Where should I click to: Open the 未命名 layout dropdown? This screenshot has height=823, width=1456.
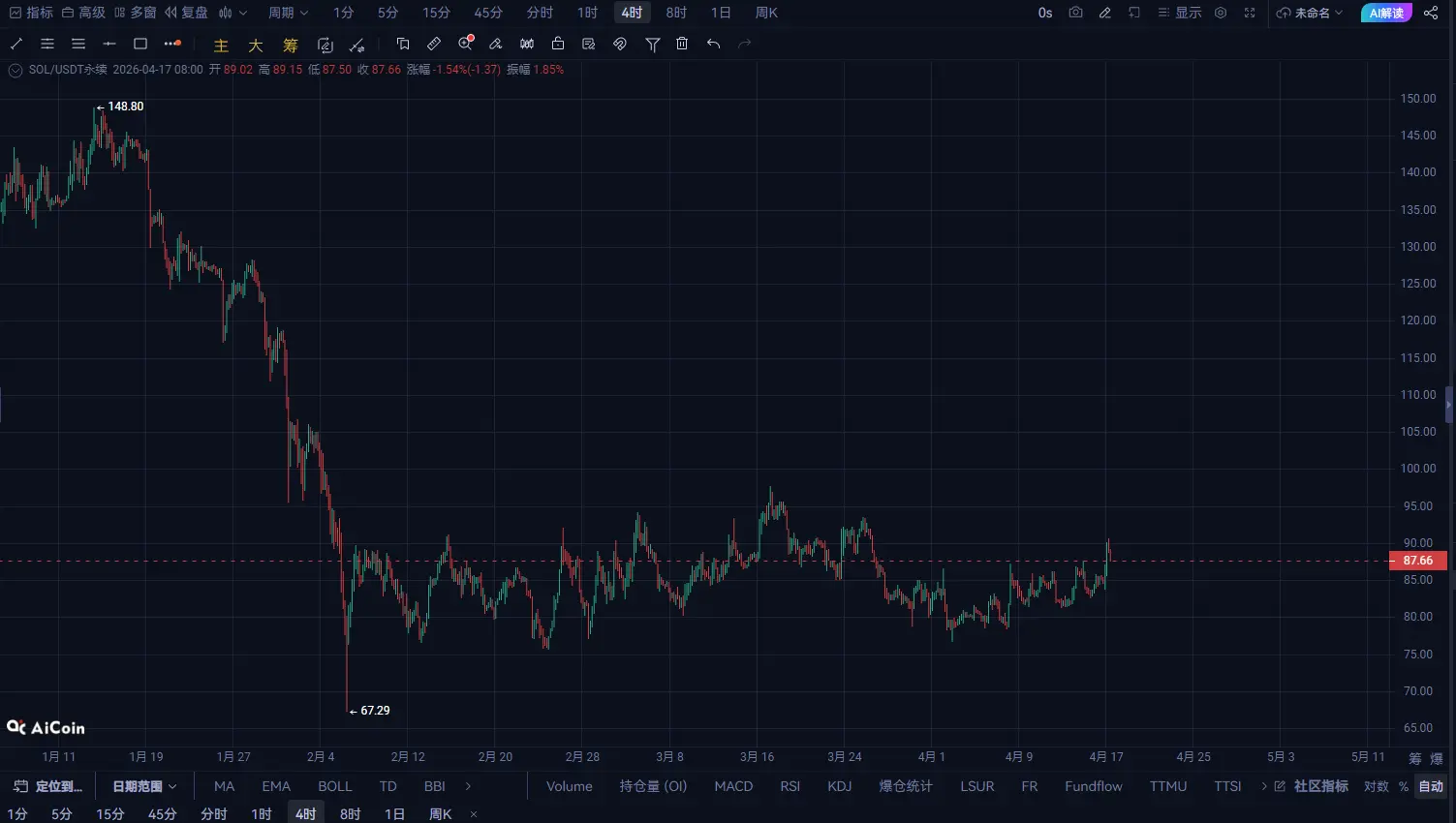coord(1310,13)
